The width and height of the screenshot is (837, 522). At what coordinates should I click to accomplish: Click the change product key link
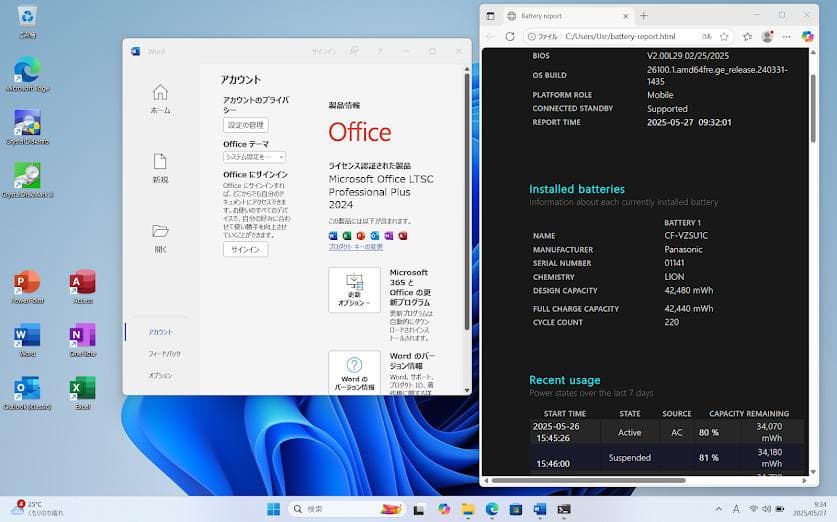pos(356,246)
